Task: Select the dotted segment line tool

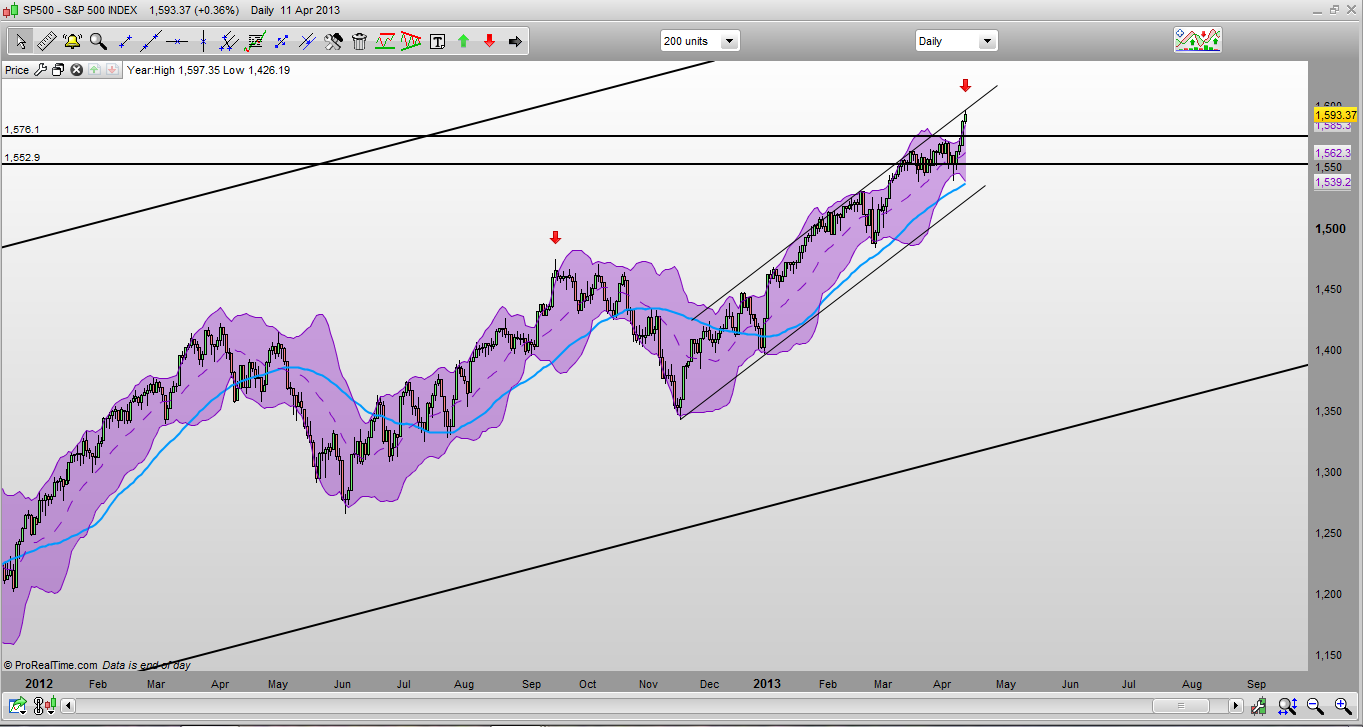Action: point(281,41)
